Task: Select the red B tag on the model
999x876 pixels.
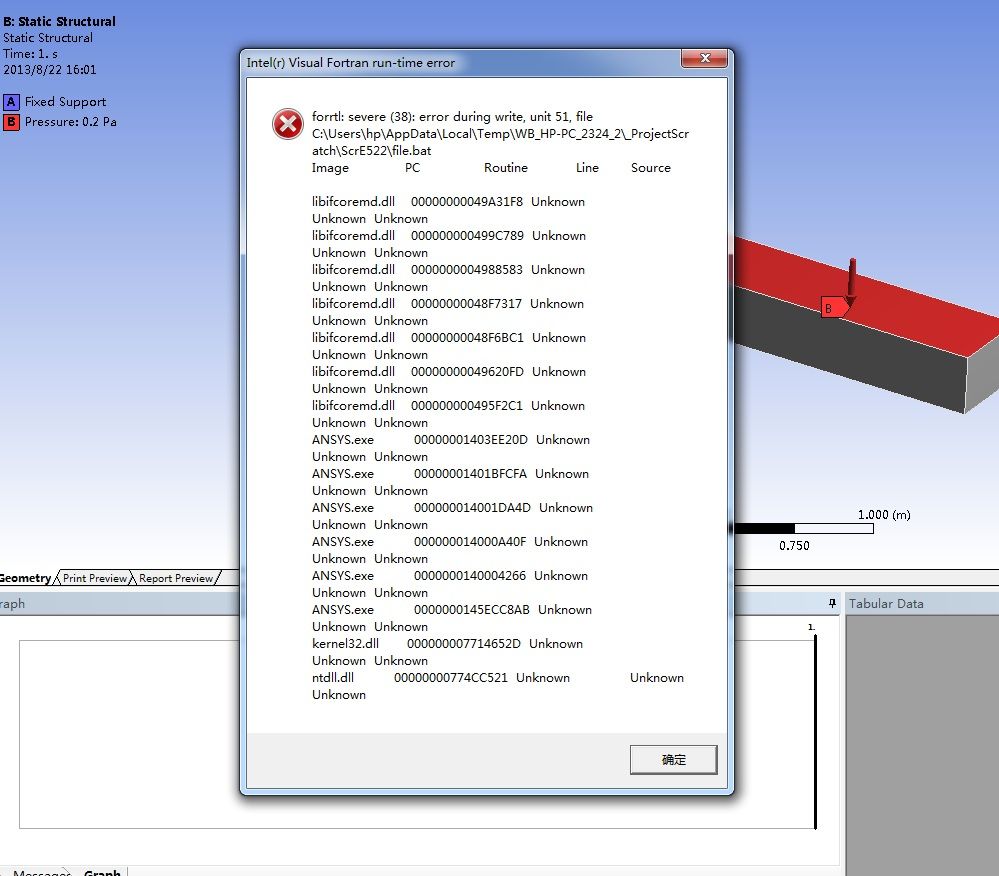Action: (831, 309)
